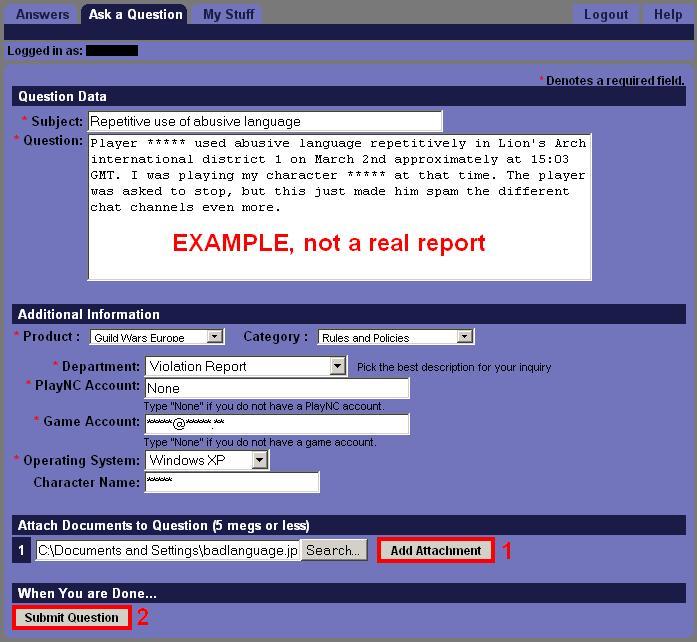The width and height of the screenshot is (697, 642).
Task: Click the 'Department:' label
Action: 101,366
